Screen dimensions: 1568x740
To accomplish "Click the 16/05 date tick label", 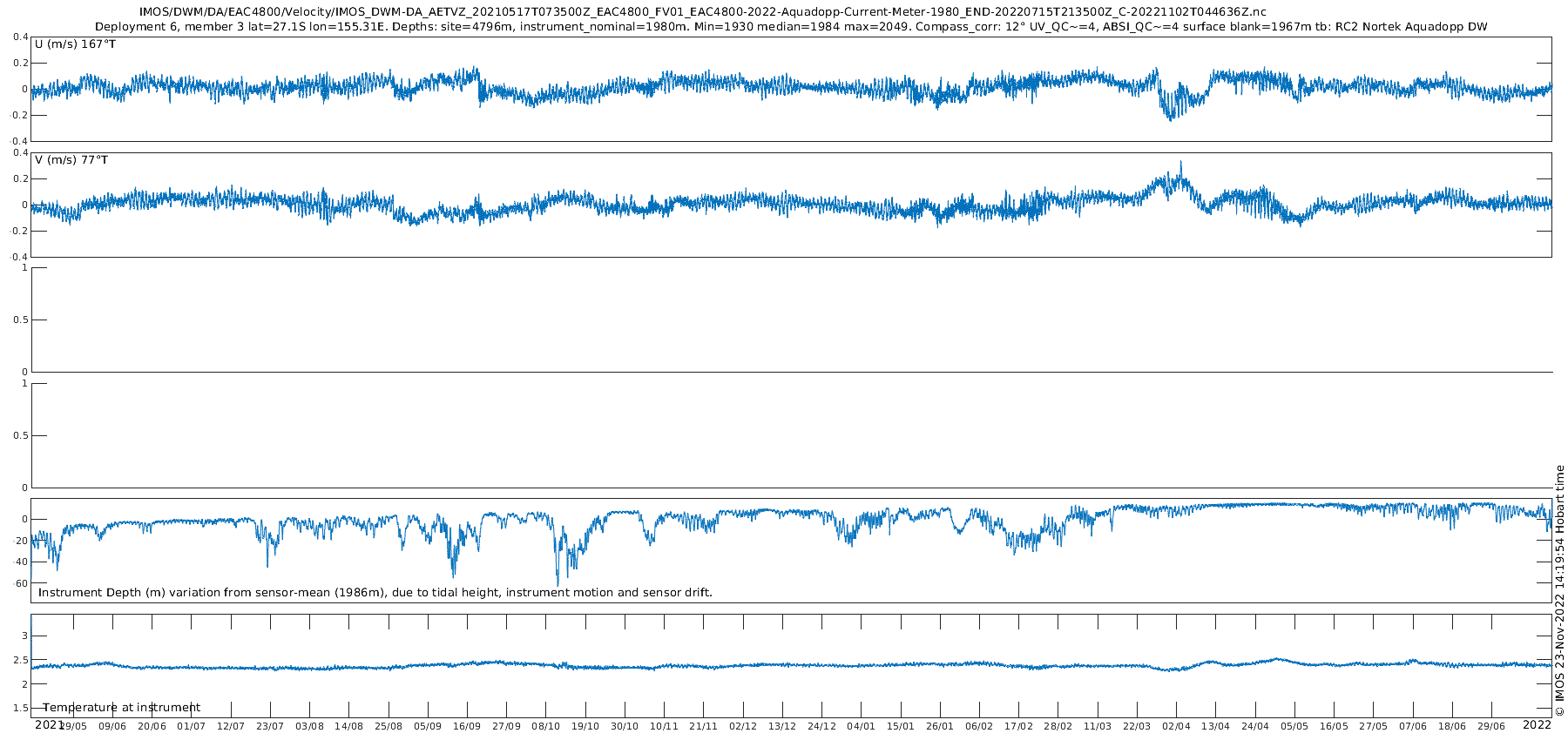I will pyautogui.click(x=1334, y=726).
